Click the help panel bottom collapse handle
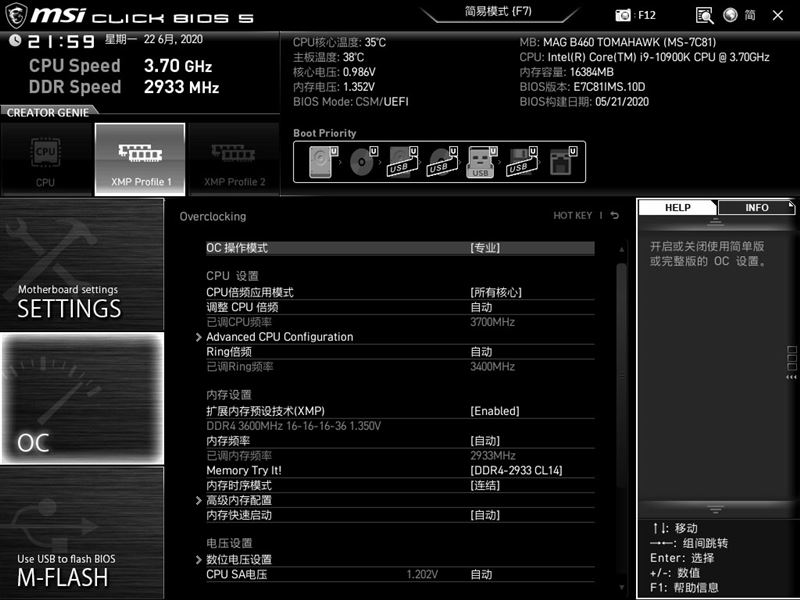Image resolution: width=800 pixels, height=600 pixels. (715, 509)
